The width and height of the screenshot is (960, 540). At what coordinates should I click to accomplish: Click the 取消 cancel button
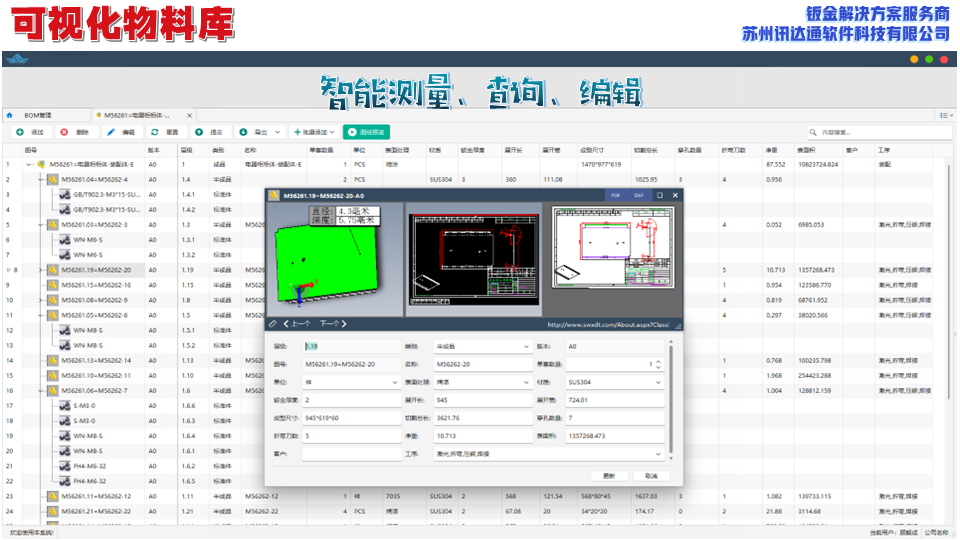[x=650, y=475]
